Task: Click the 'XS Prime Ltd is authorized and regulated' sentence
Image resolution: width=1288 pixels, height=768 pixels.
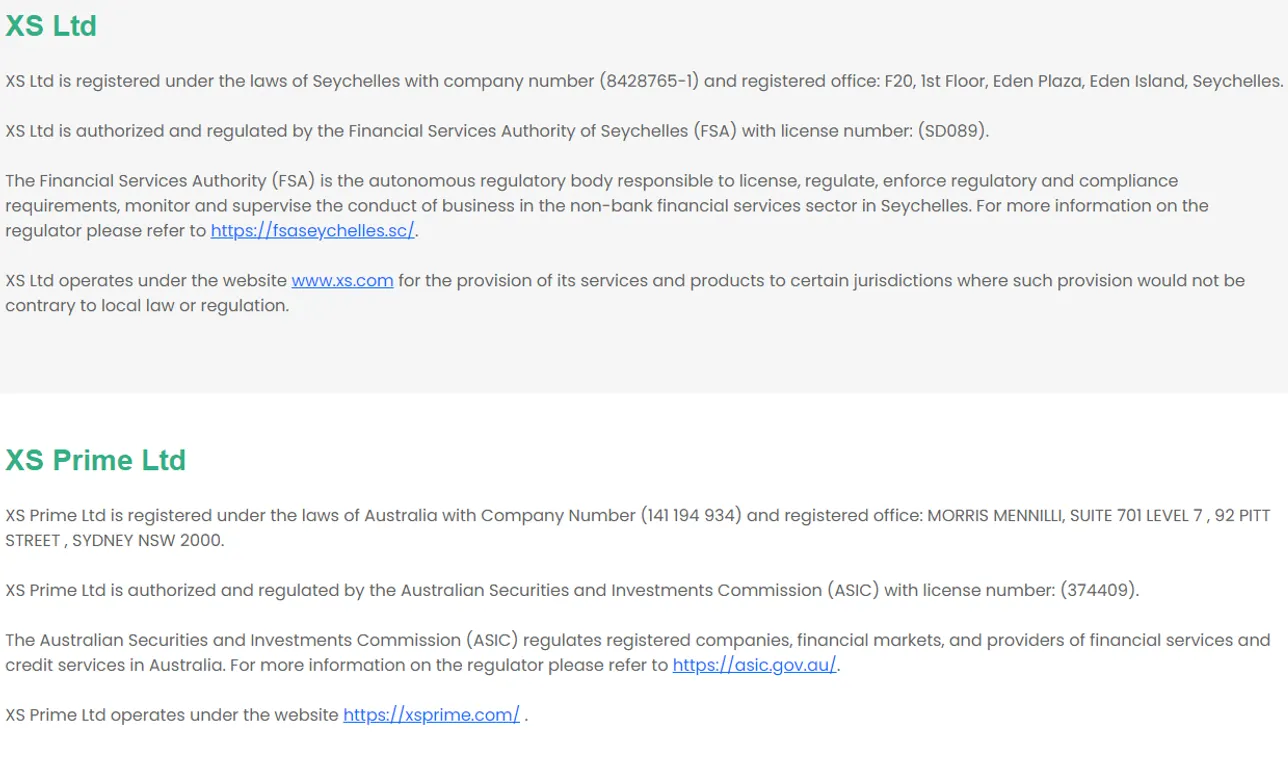Action: pyautogui.click(x=572, y=590)
